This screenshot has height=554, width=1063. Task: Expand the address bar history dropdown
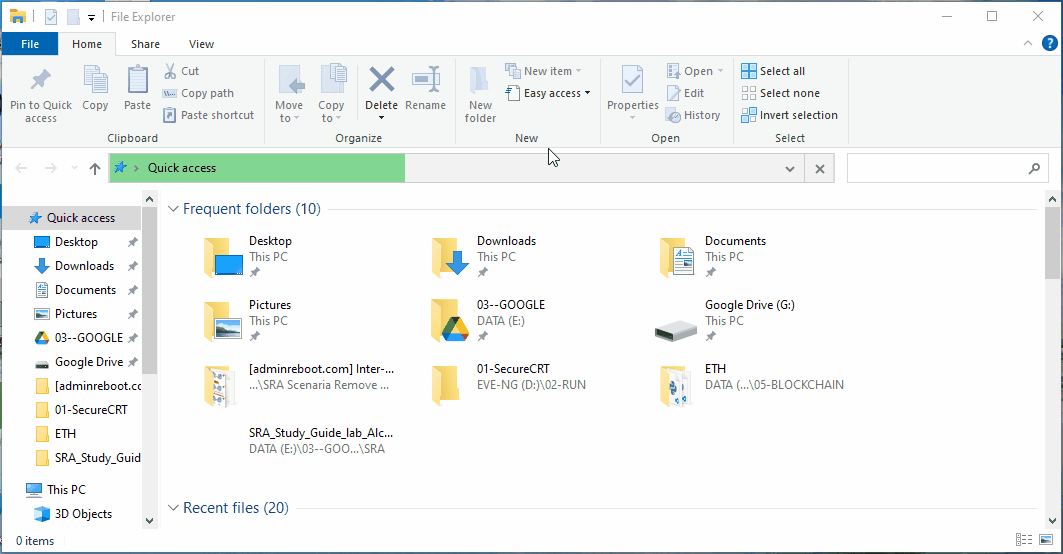(790, 169)
